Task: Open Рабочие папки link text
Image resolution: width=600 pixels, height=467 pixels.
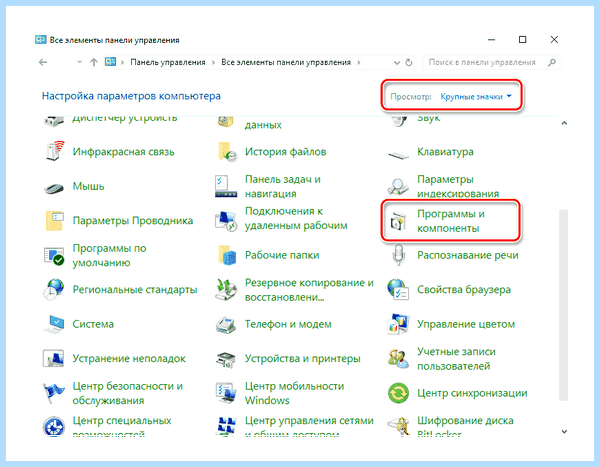Action: tap(282, 255)
